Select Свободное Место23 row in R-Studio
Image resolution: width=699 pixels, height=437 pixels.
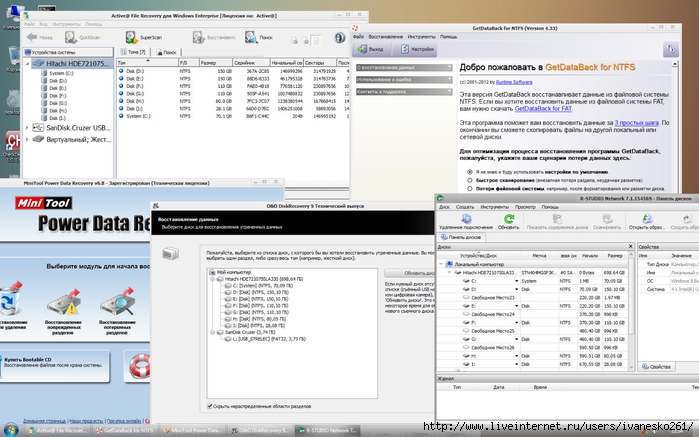[x=533, y=297]
